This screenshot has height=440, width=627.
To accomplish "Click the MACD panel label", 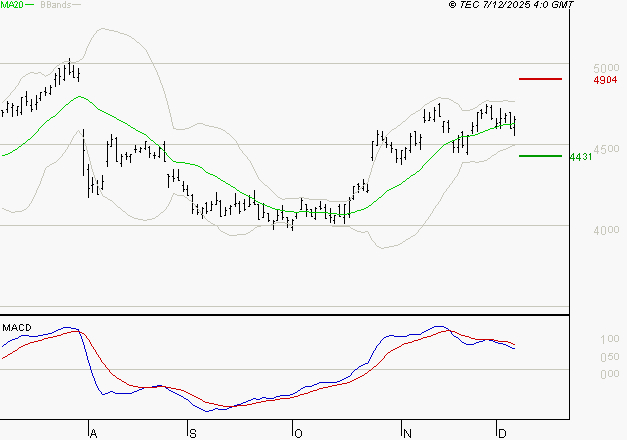I will [x=17, y=328].
